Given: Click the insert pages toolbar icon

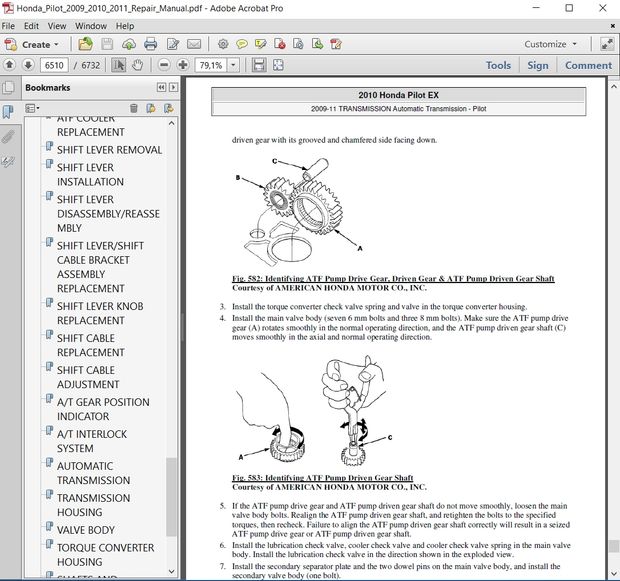Looking at the screenshot, I should 317,44.
